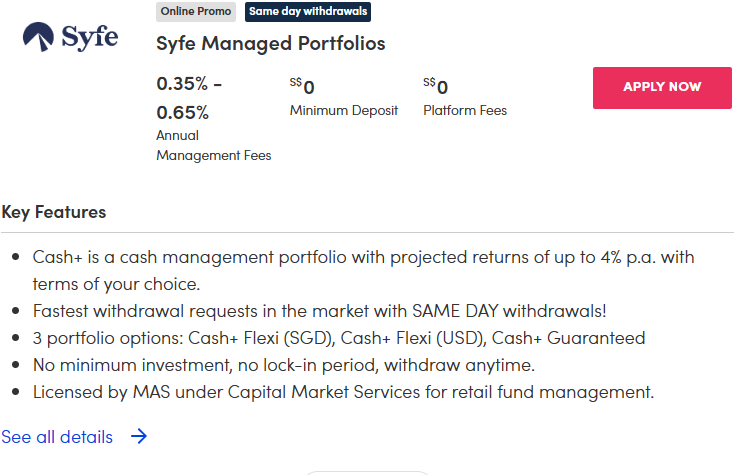The width and height of the screenshot is (735, 475).
Task: Select the Minimum Deposit label
Action: [x=344, y=110]
